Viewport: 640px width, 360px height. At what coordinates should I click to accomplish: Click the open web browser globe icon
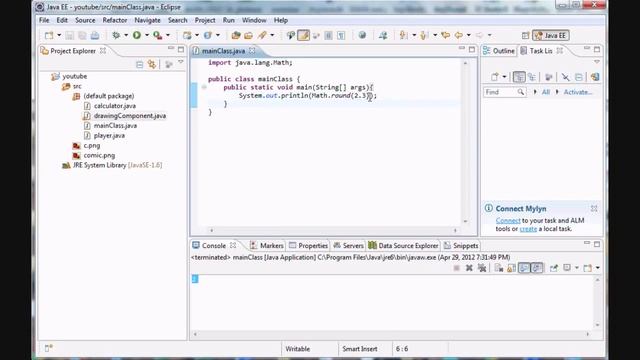coord(362,36)
